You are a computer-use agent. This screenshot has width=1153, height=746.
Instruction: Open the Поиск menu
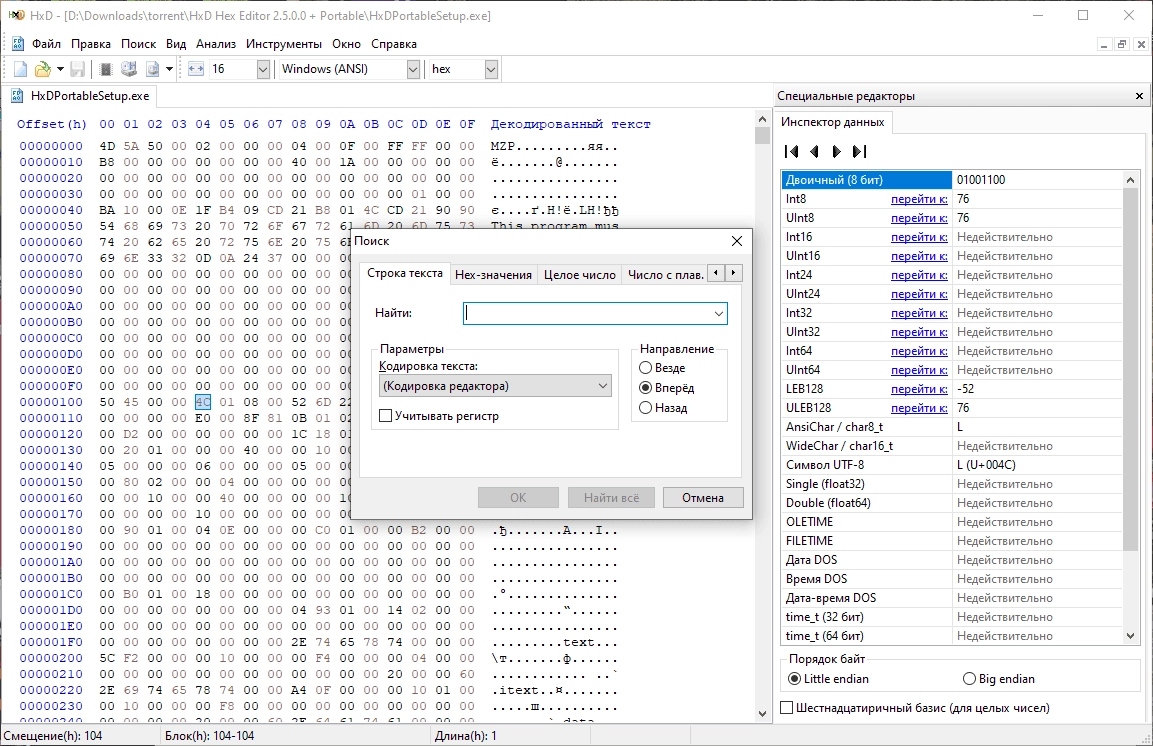tap(138, 44)
